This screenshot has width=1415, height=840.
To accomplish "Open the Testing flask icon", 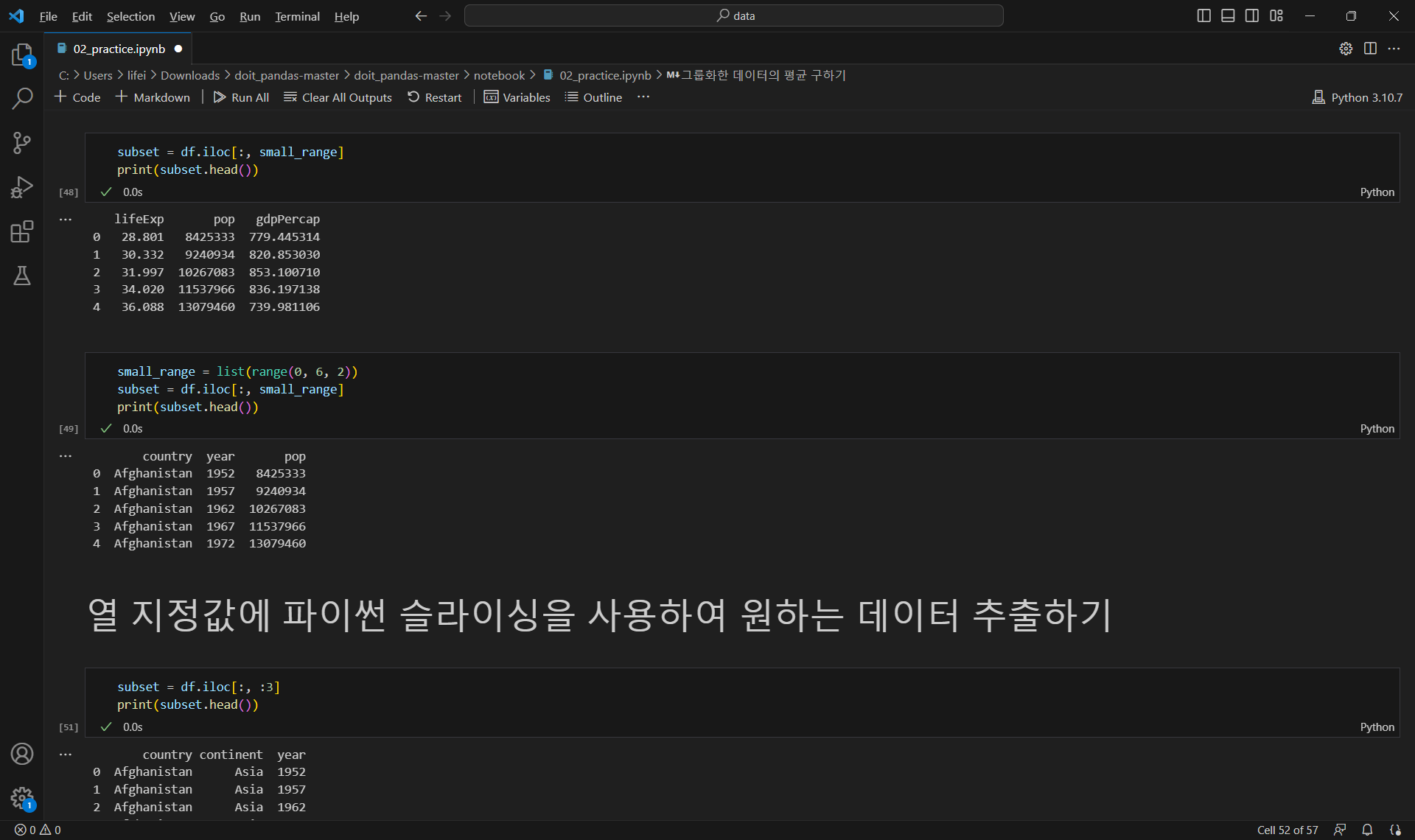I will click(22, 276).
